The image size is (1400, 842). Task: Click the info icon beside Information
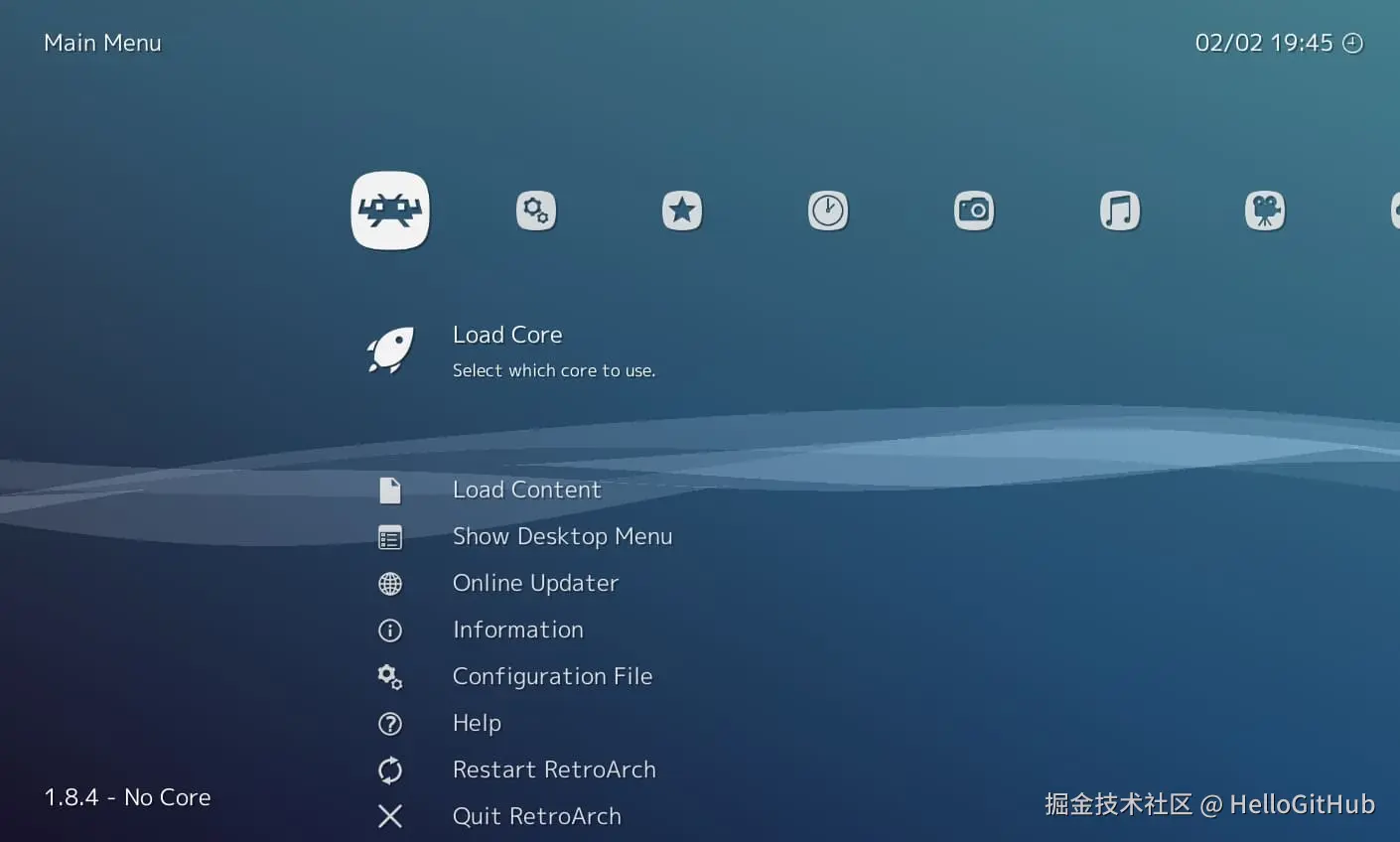(x=390, y=631)
